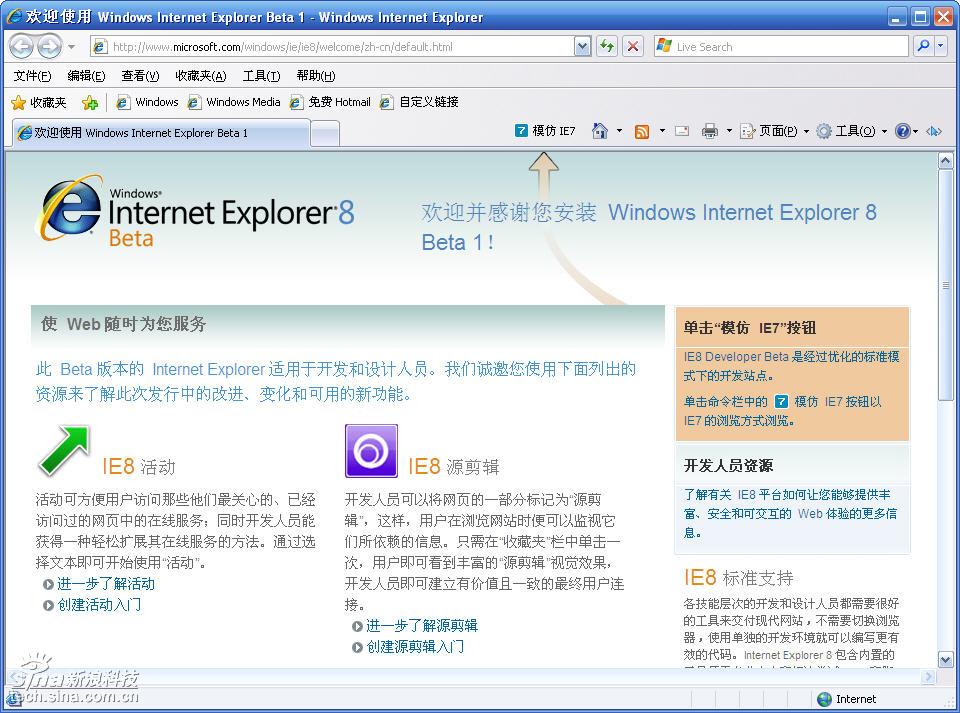The width and height of the screenshot is (960, 713).
Task: Follow the 创建源剪辑入门 link
Action: [x=415, y=646]
